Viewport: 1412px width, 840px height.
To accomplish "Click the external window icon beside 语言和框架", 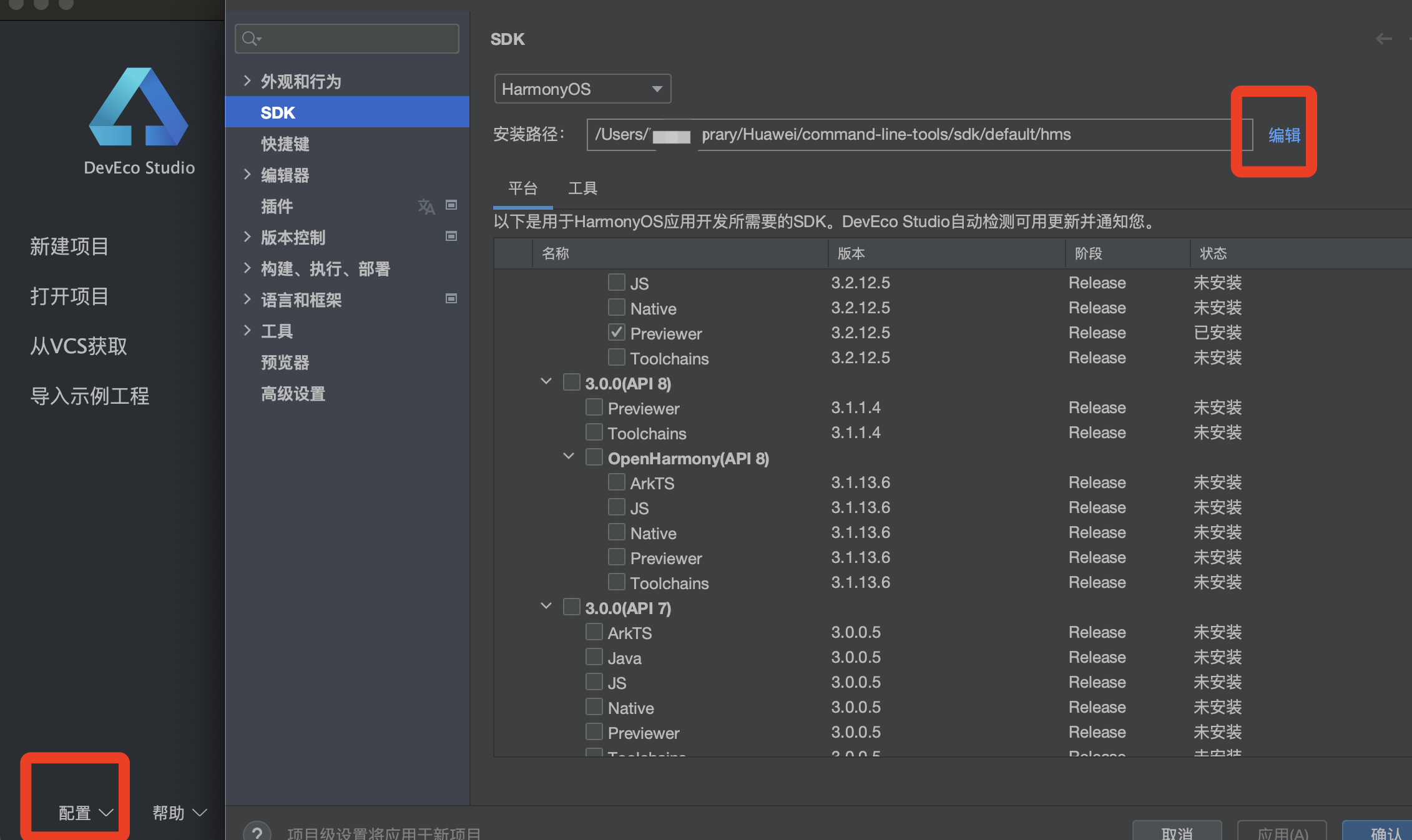I will [x=451, y=298].
